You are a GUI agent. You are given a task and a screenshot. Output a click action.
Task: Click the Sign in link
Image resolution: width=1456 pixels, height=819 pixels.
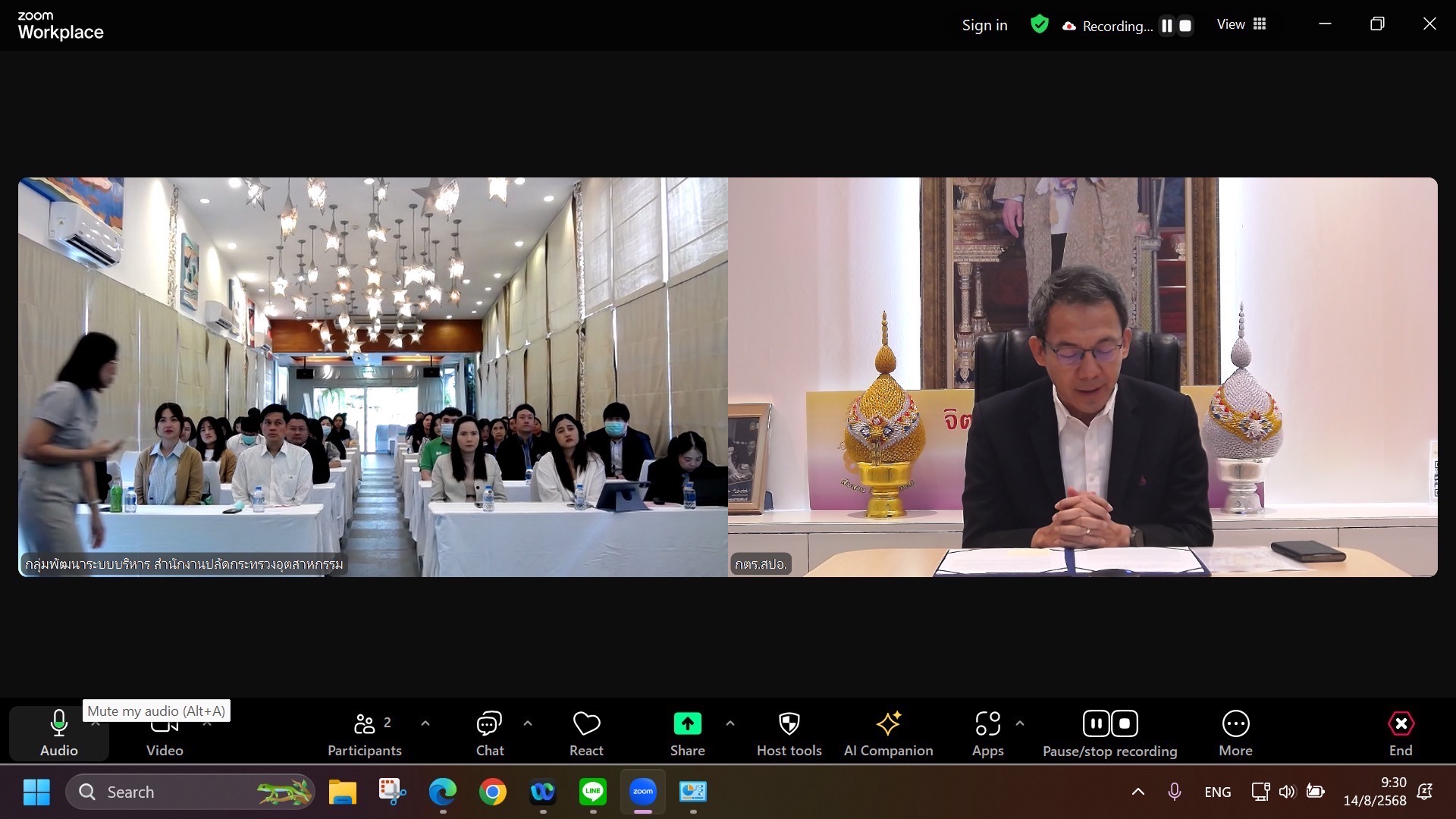[984, 25]
